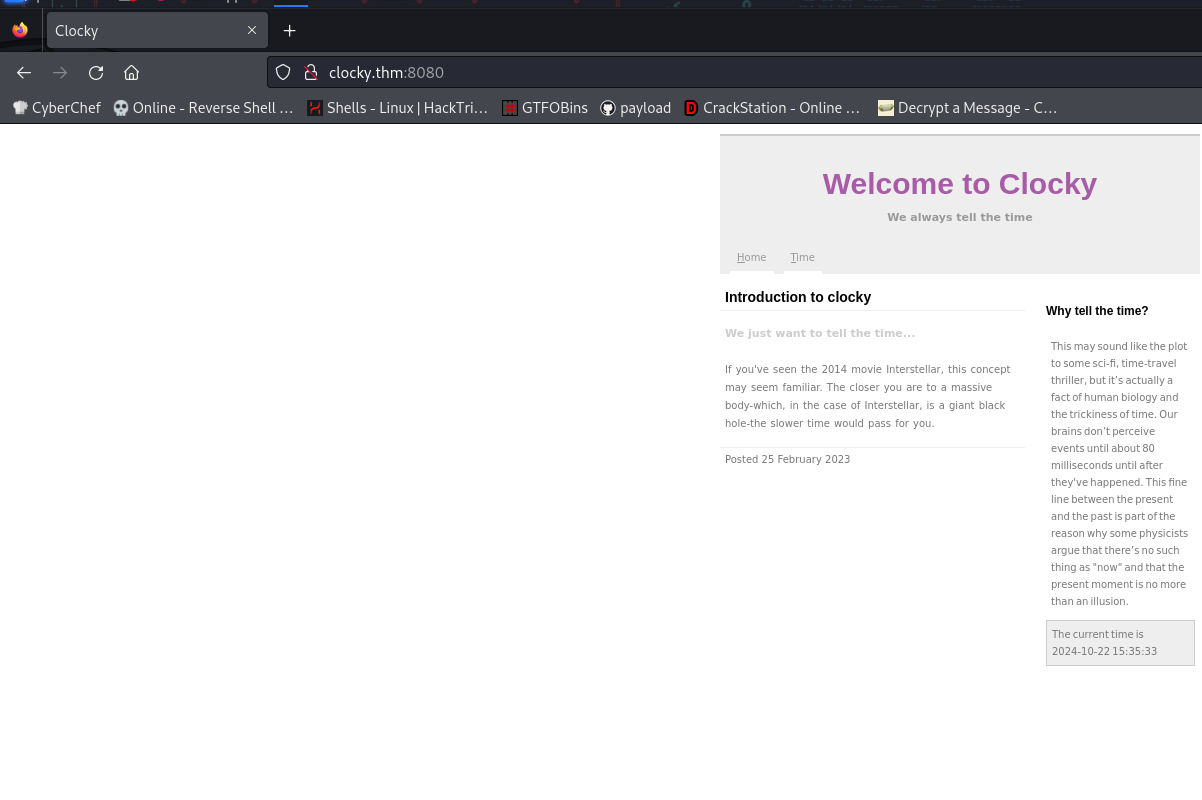Open Online - Reverse Shell bookmark

click(203, 108)
